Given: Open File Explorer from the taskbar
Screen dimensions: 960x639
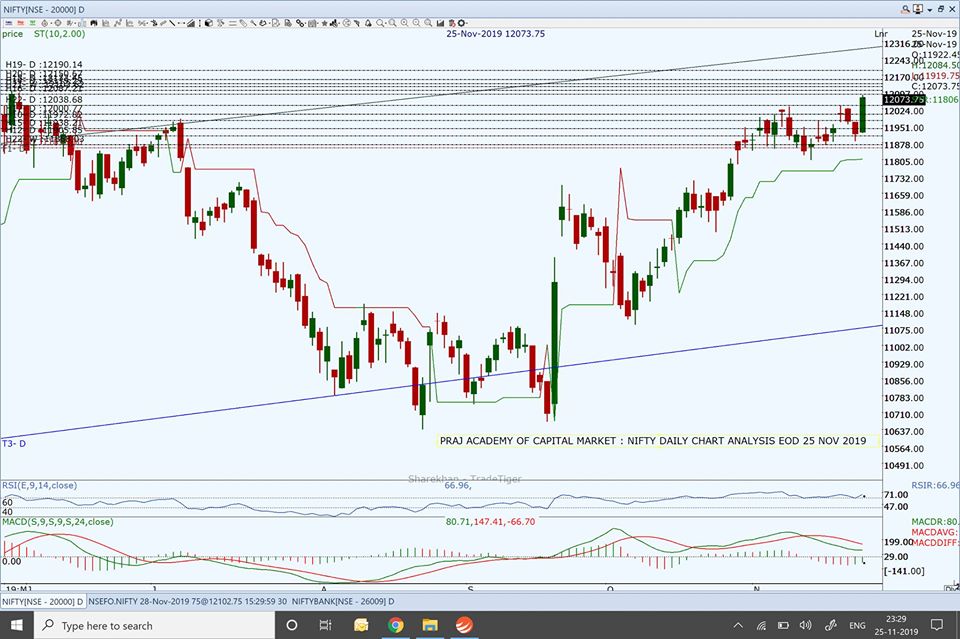Looking at the screenshot, I should pos(430,625).
